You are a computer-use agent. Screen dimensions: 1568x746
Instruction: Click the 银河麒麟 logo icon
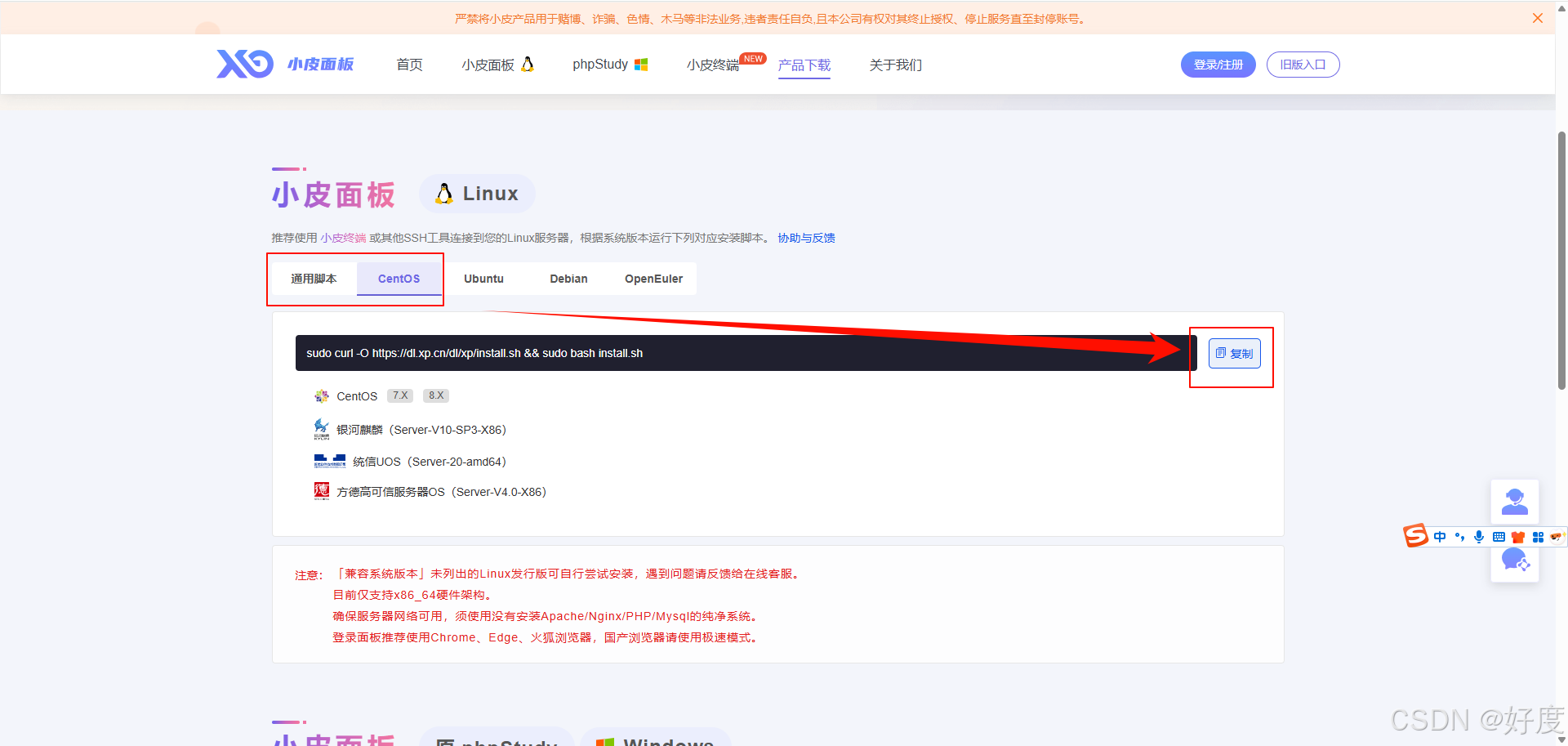click(x=322, y=429)
